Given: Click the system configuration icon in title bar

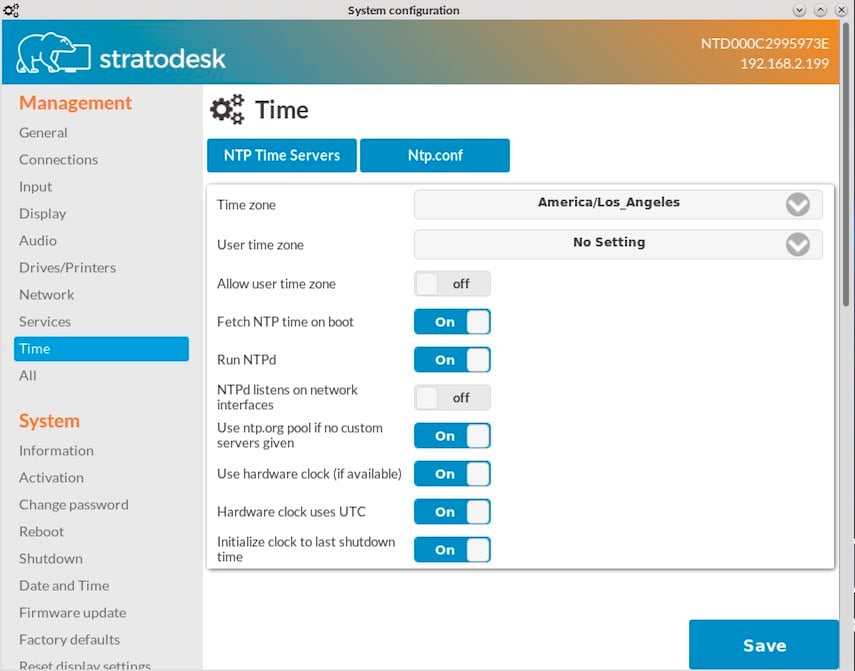Looking at the screenshot, I should pyautogui.click(x=11, y=10).
